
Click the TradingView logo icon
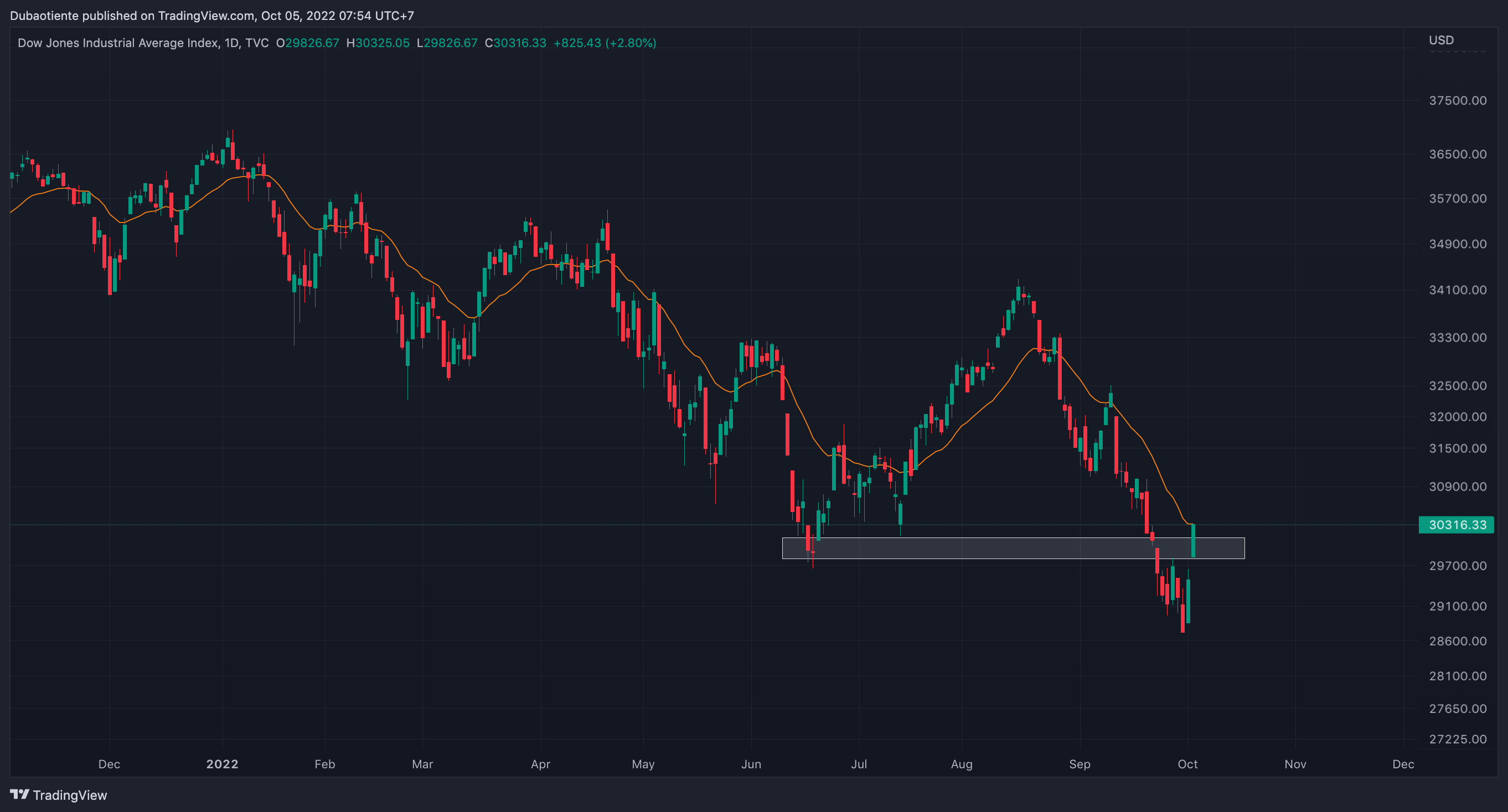point(19,794)
